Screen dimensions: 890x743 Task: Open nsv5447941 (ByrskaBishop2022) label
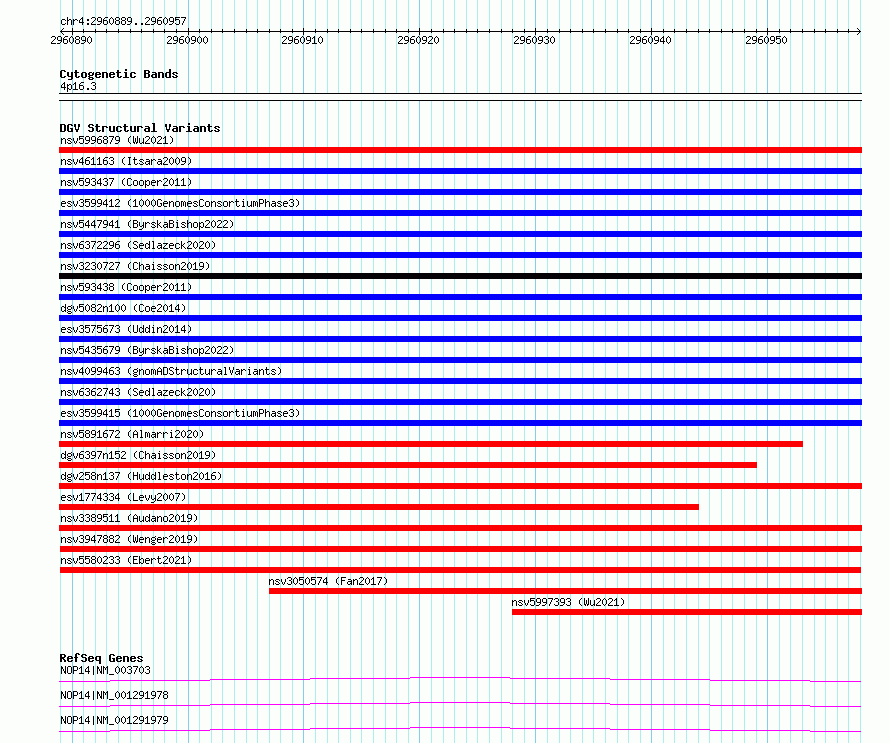pos(147,224)
